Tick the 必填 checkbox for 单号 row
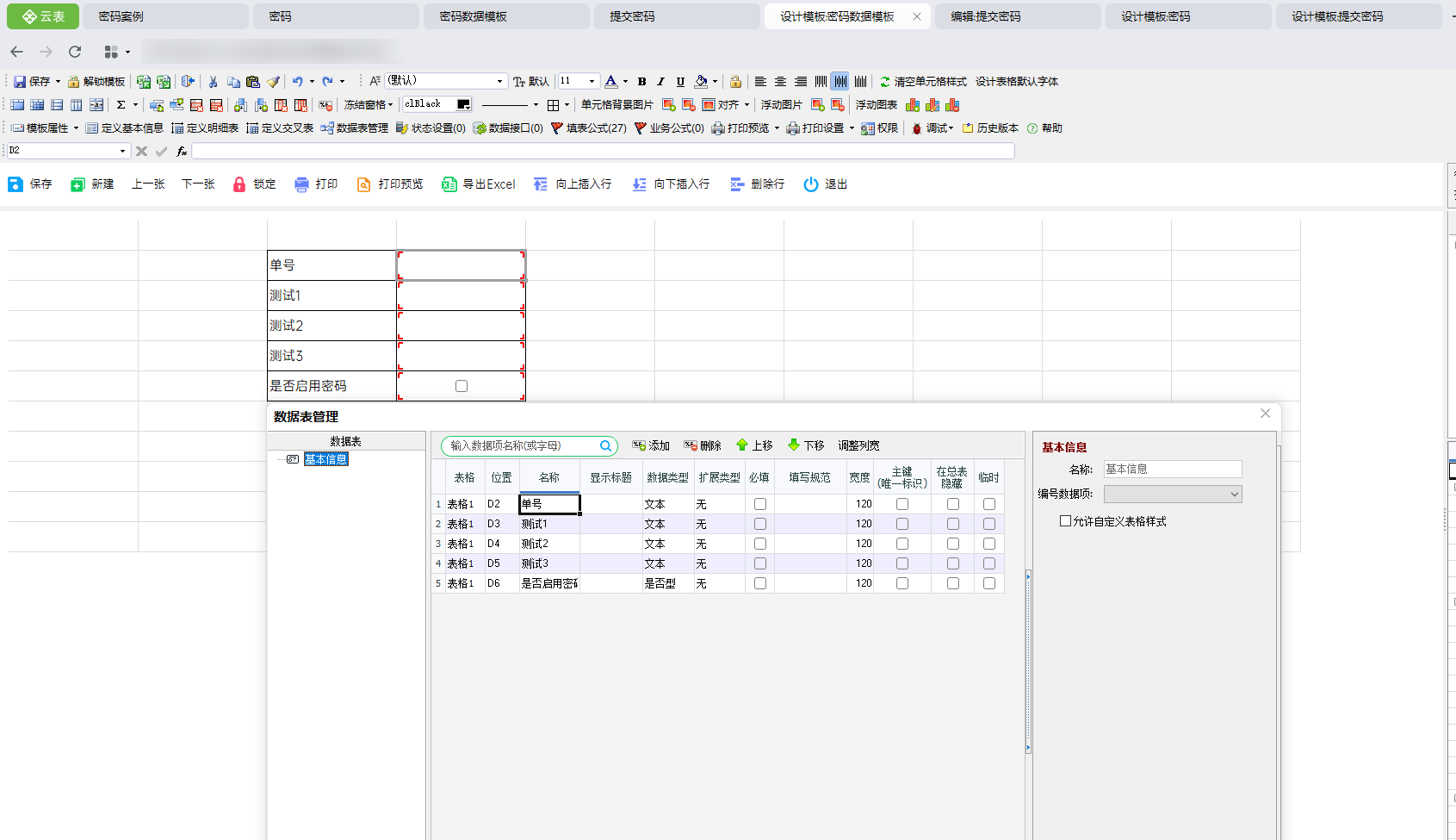 coord(759,504)
